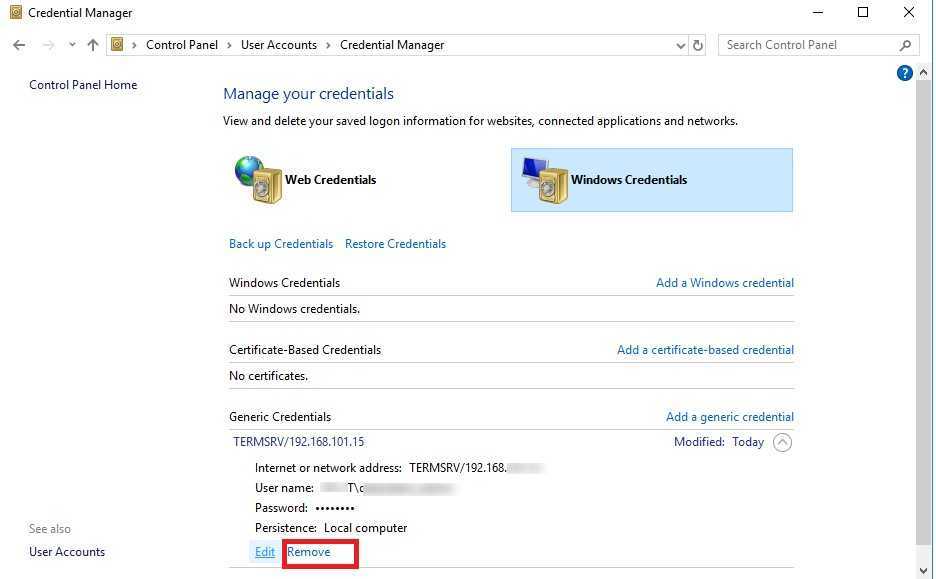This screenshot has width=936, height=579.
Task: Select the Windows Credentials vault icon
Action: tap(545, 180)
